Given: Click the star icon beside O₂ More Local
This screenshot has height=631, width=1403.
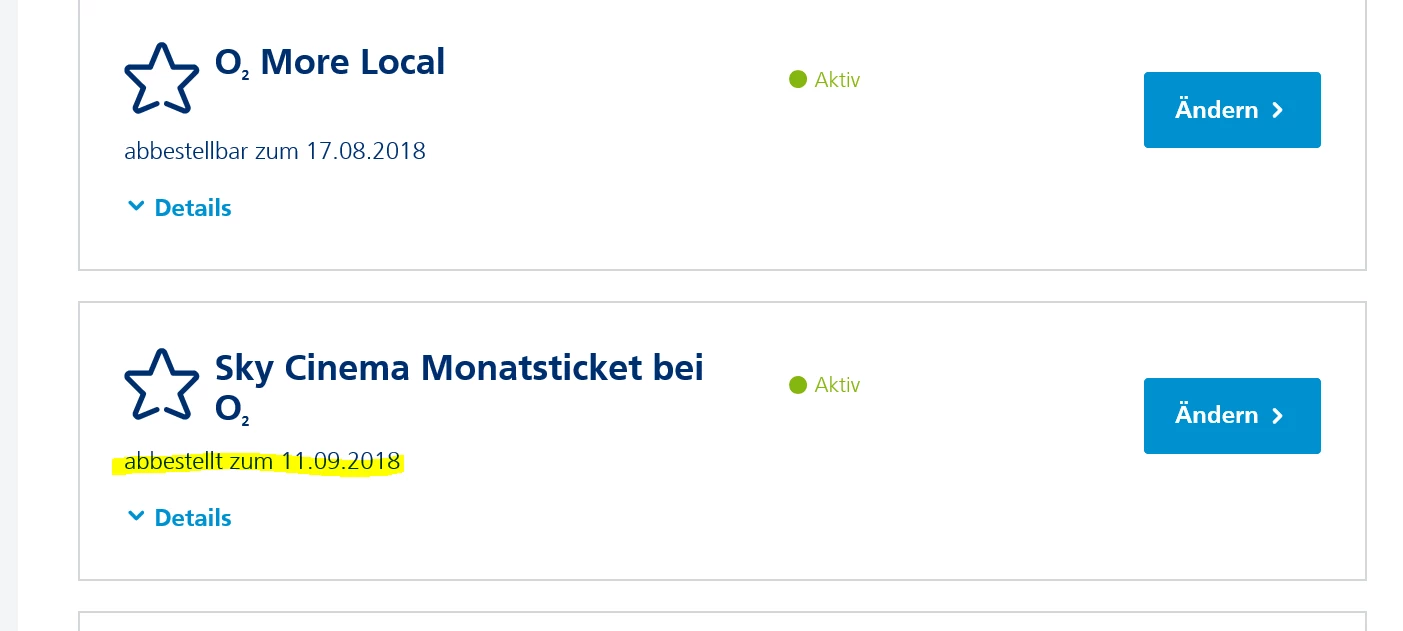Looking at the screenshot, I should pyautogui.click(x=161, y=78).
